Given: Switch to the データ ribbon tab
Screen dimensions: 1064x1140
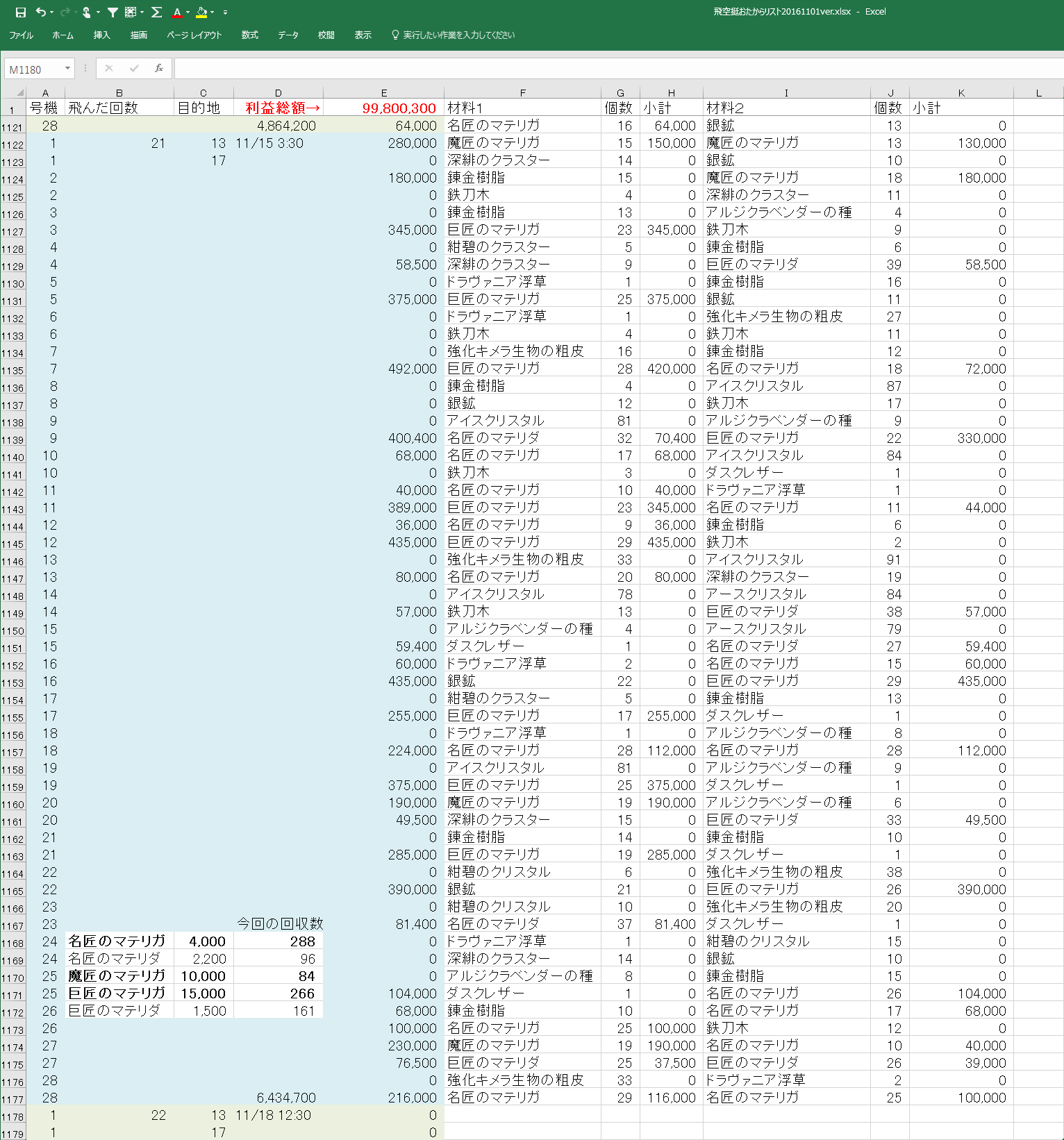Looking at the screenshot, I should pyautogui.click(x=288, y=35).
